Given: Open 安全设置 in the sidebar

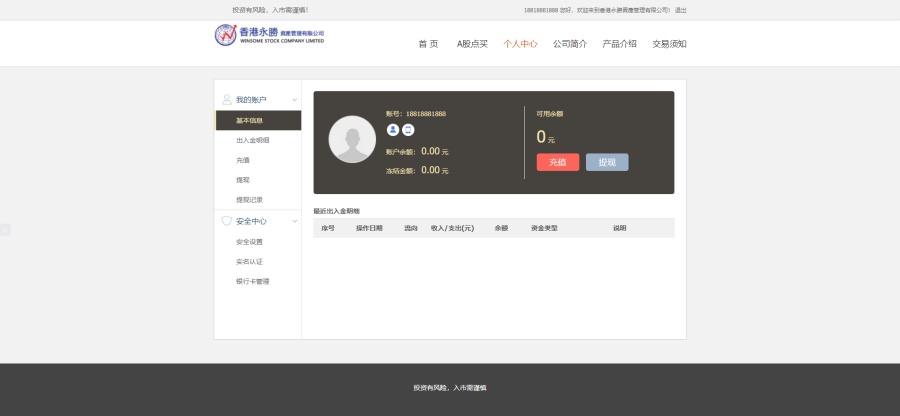Looking at the screenshot, I should (x=249, y=242).
